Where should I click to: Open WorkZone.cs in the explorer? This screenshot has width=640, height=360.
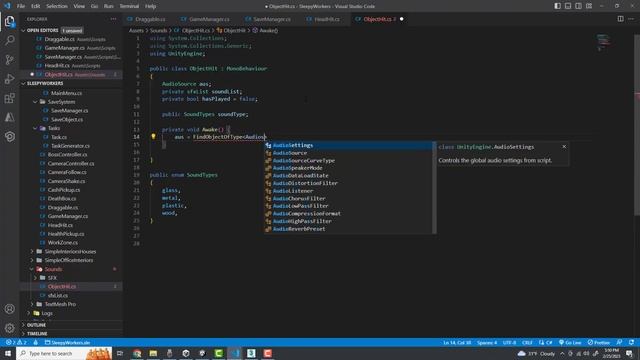click(62, 242)
